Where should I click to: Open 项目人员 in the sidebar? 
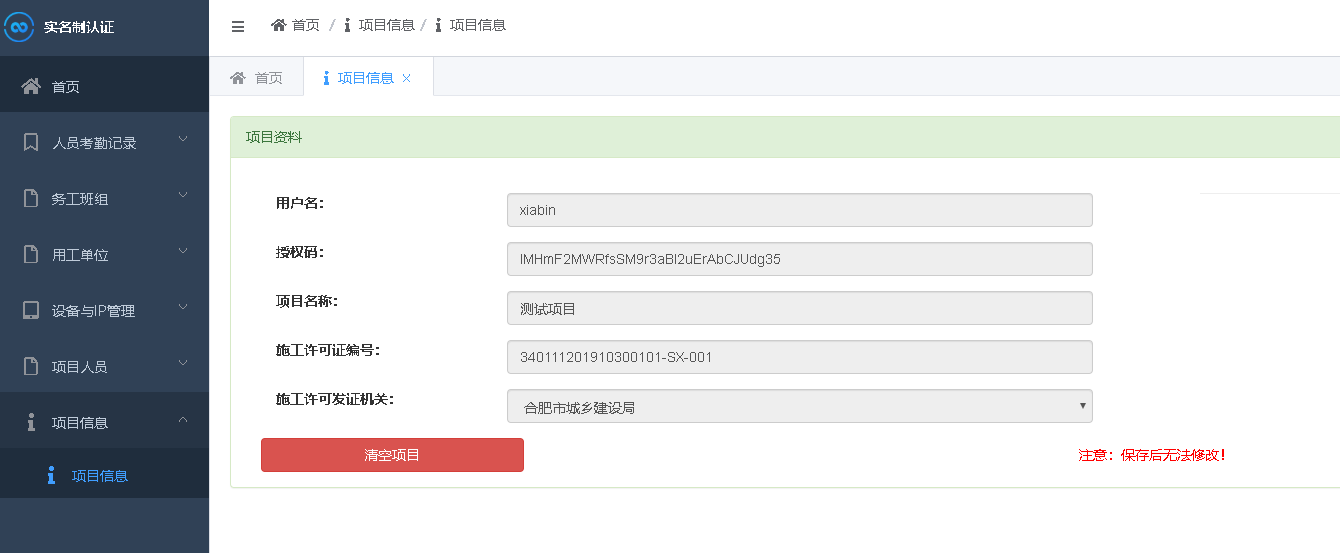point(80,367)
